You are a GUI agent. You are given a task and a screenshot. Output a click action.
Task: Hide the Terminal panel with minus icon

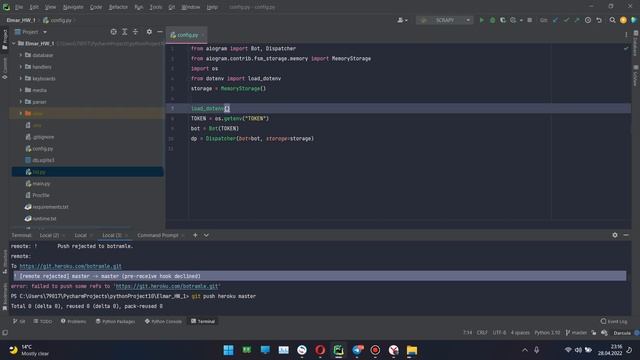pos(626,235)
